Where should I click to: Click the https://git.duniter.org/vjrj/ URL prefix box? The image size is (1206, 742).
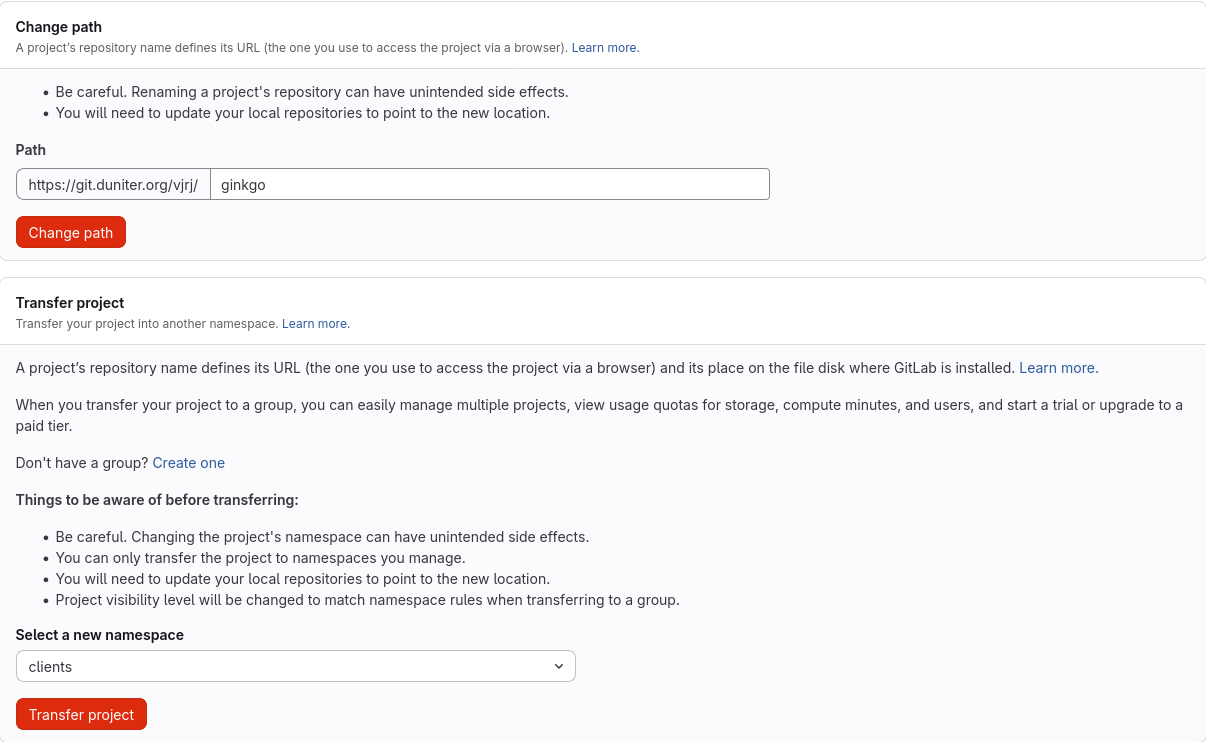pyautogui.click(x=113, y=184)
